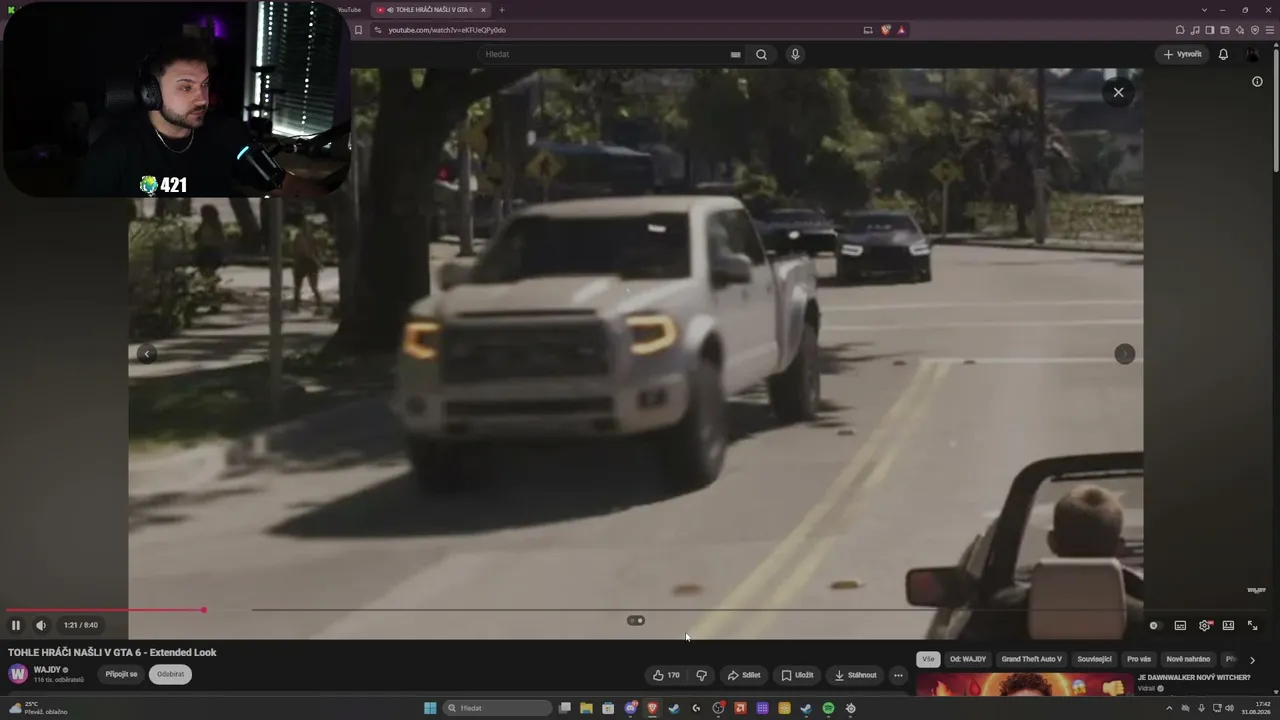
Task: Select the Vše filter chip
Action: [929, 659]
